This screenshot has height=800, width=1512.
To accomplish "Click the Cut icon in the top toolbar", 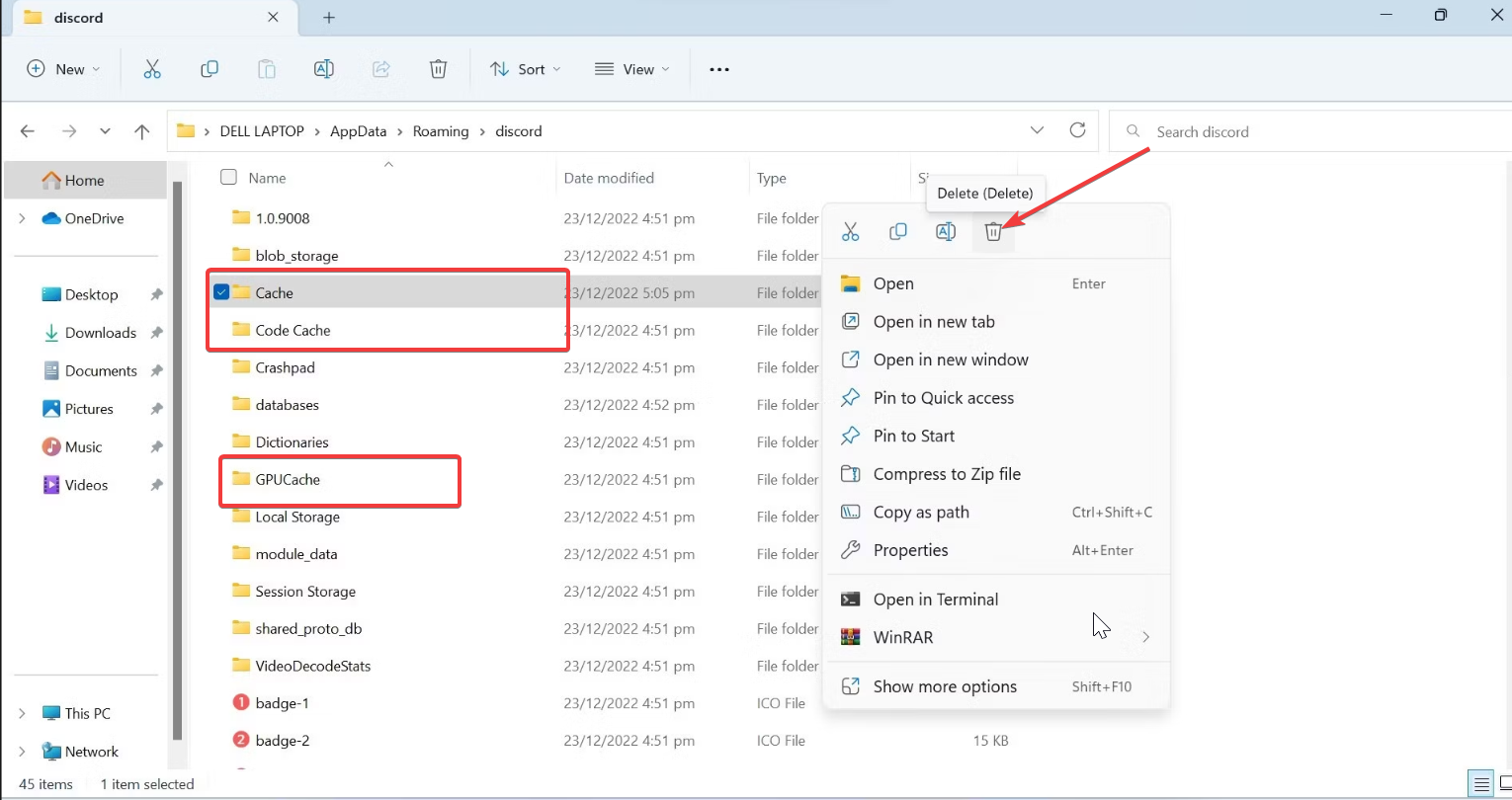I will pyautogui.click(x=151, y=69).
